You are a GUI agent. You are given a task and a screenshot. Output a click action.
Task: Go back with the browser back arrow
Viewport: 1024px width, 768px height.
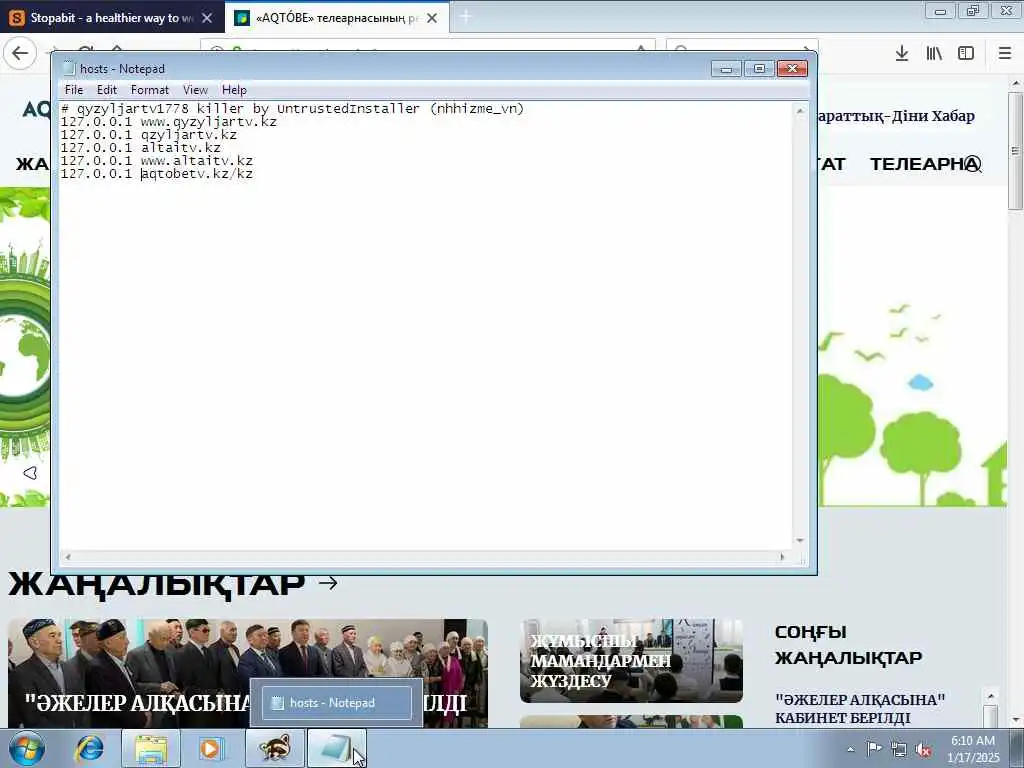pos(20,53)
